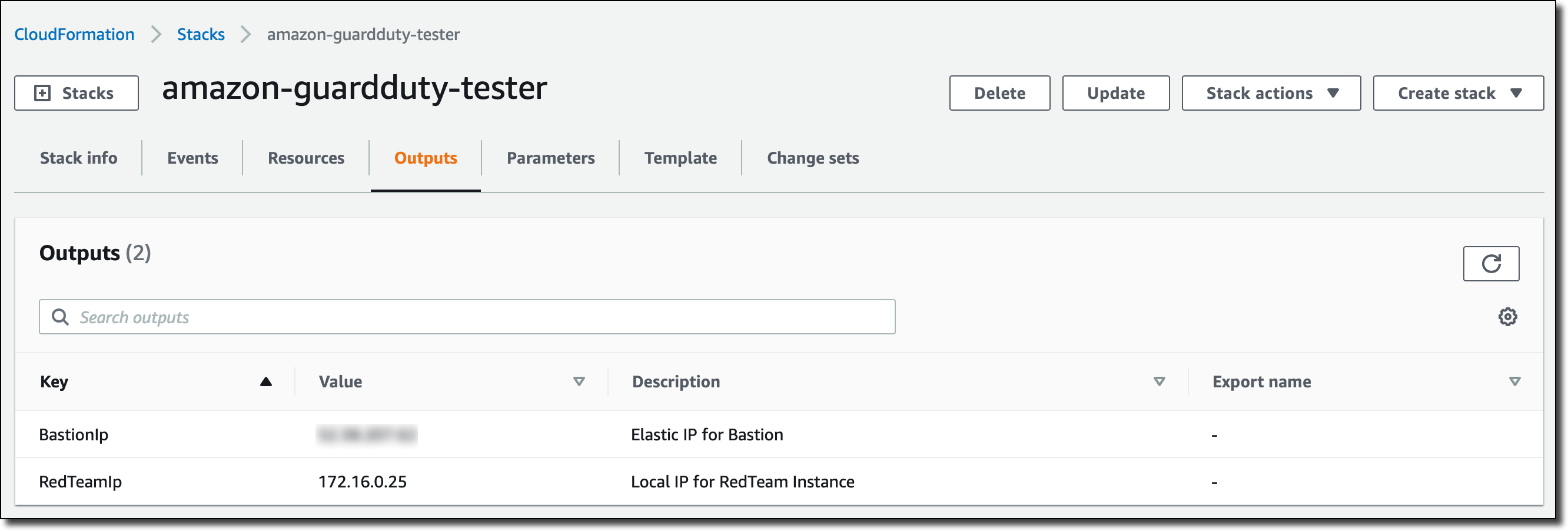The image size is (1568, 531).
Task: Open the Events tab
Action: click(x=192, y=158)
